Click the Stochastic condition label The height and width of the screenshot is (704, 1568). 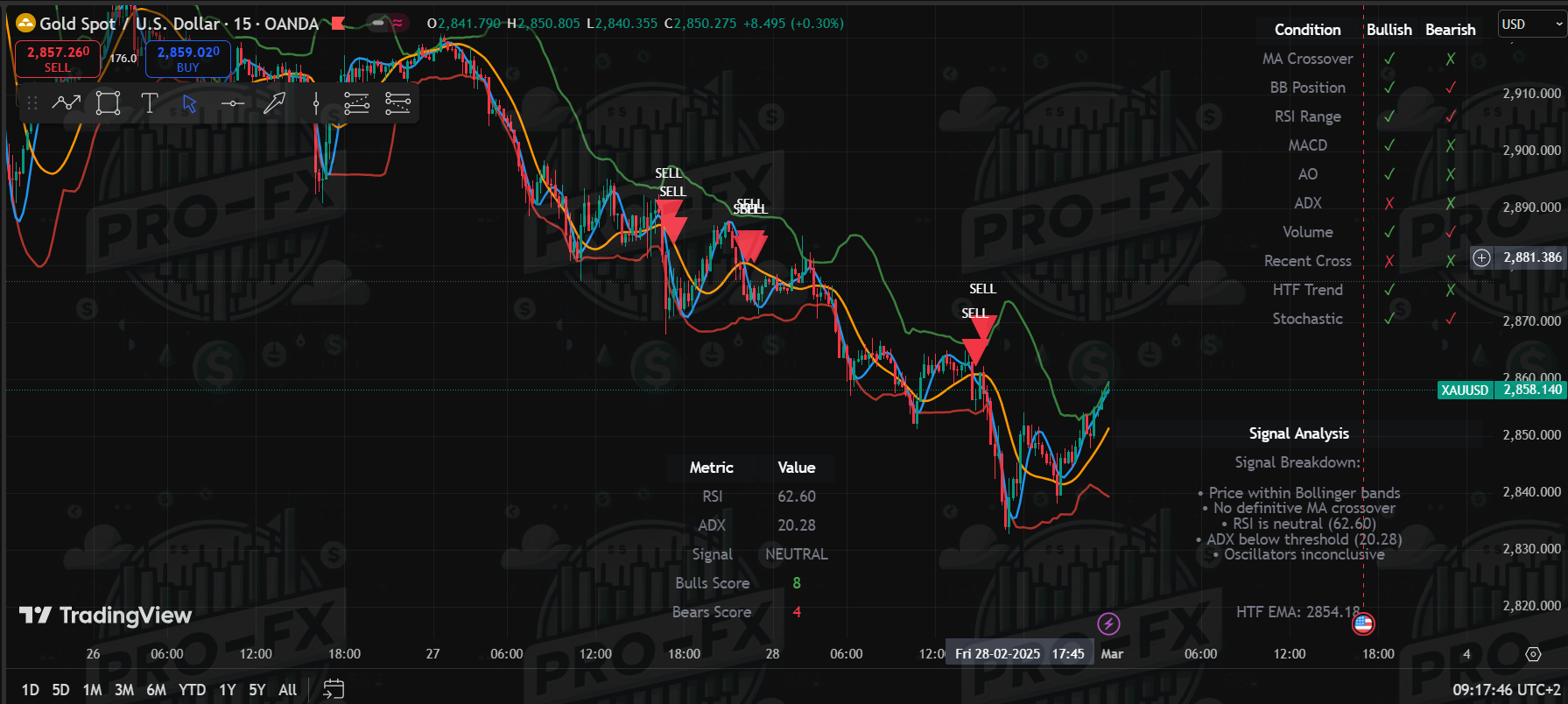(x=1307, y=319)
